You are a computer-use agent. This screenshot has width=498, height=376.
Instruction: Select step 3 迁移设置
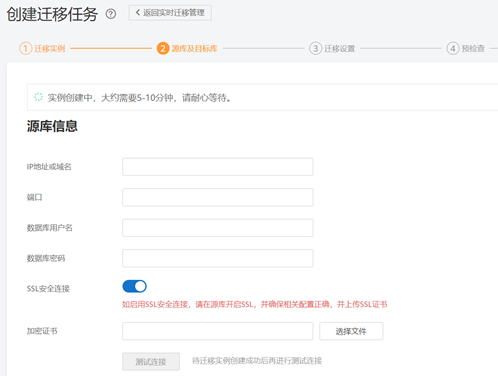332,48
